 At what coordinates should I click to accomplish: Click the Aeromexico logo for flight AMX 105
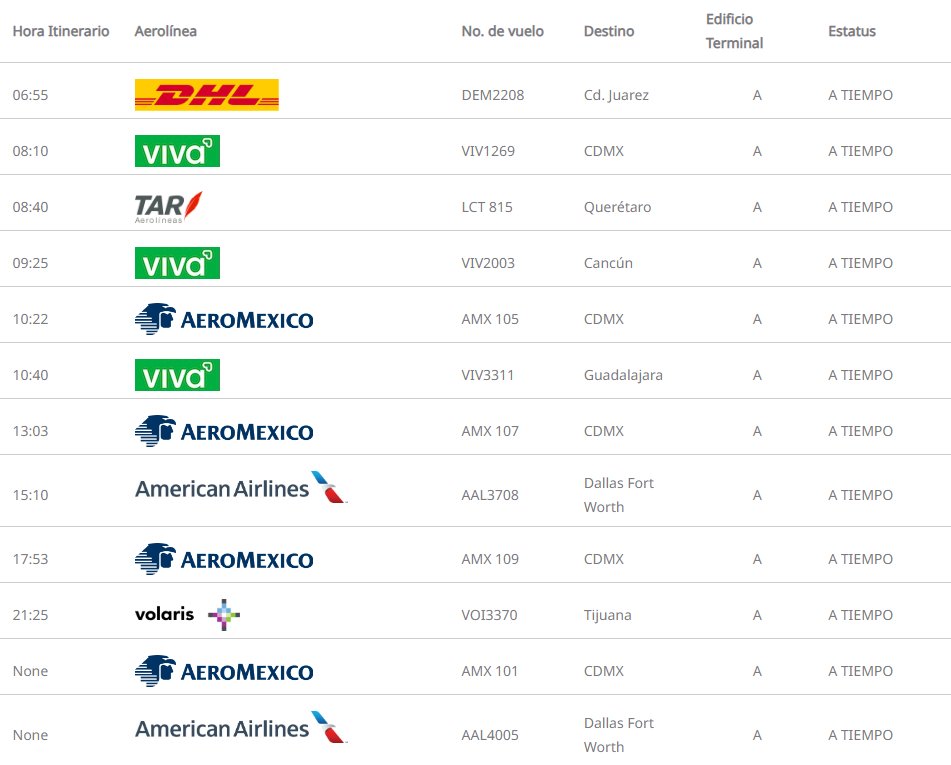point(224,319)
